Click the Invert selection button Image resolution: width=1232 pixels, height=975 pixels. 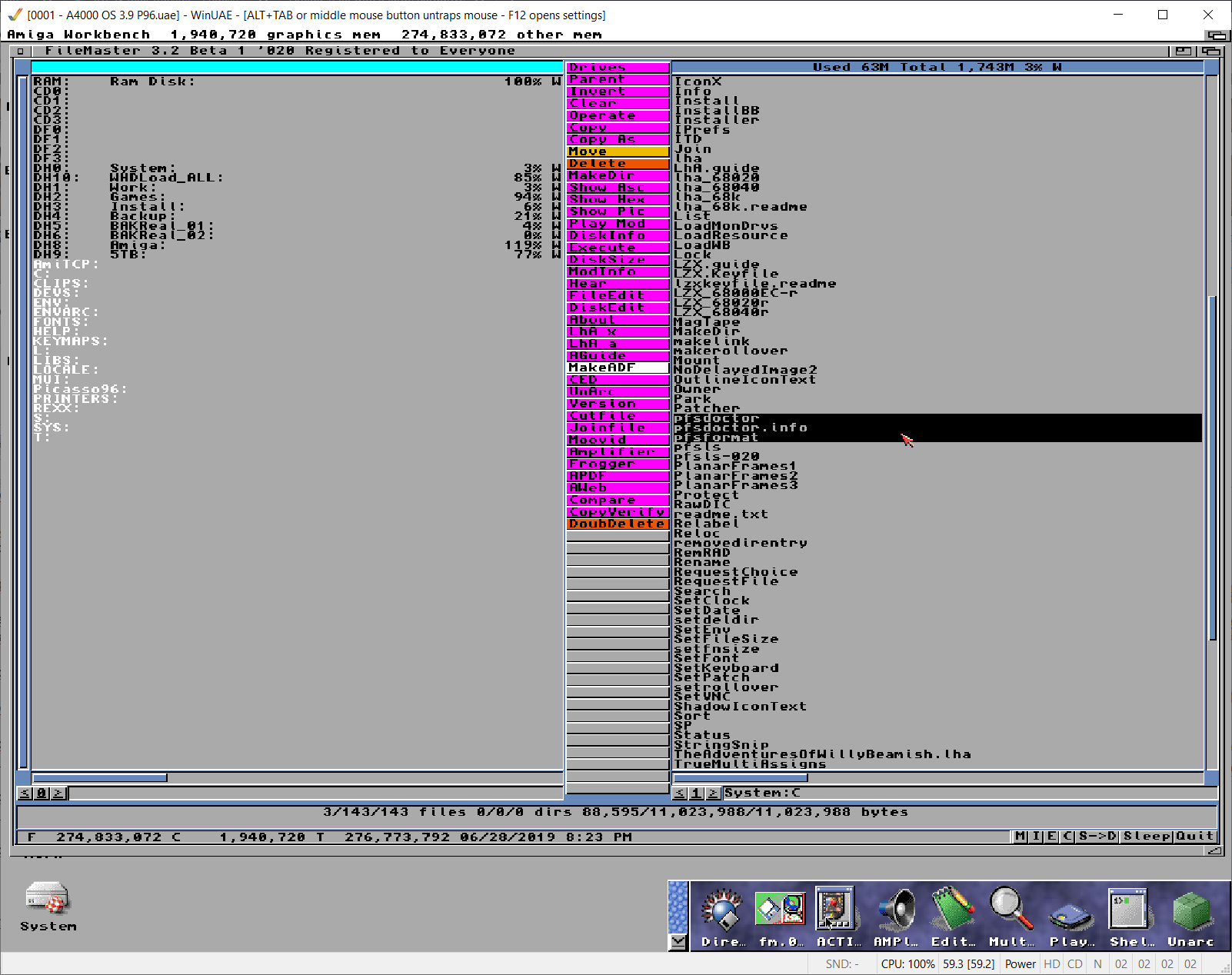pyautogui.click(x=618, y=92)
